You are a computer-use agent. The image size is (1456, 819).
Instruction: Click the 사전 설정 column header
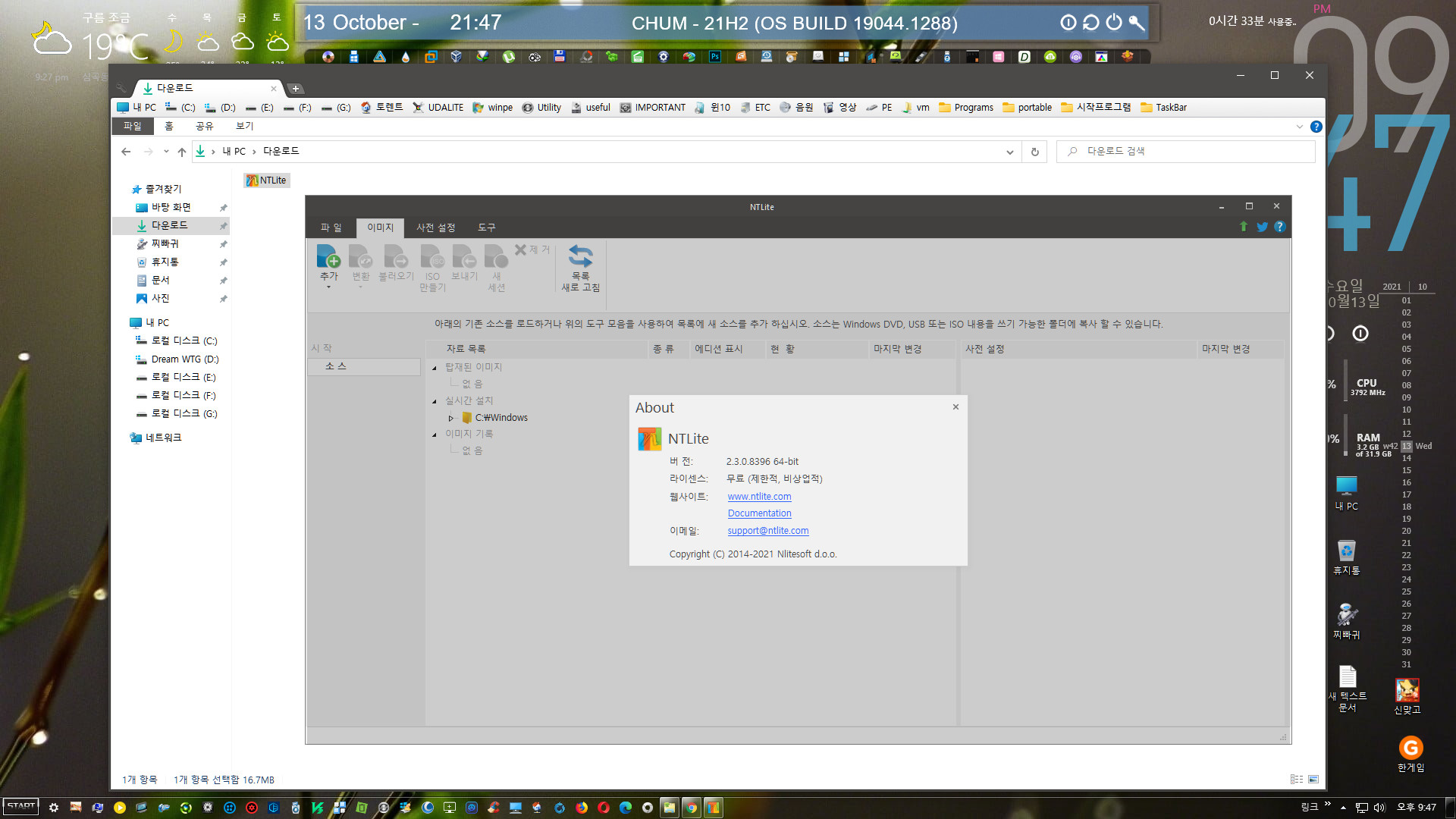(1079, 349)
